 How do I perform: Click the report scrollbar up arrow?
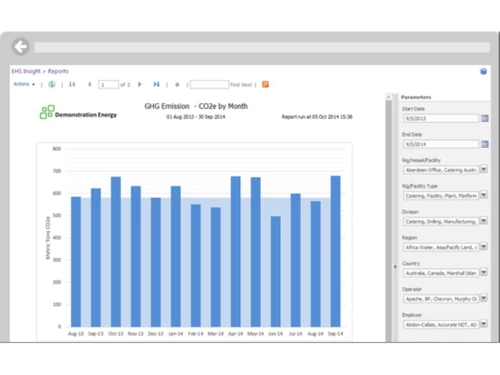point(388,97)
